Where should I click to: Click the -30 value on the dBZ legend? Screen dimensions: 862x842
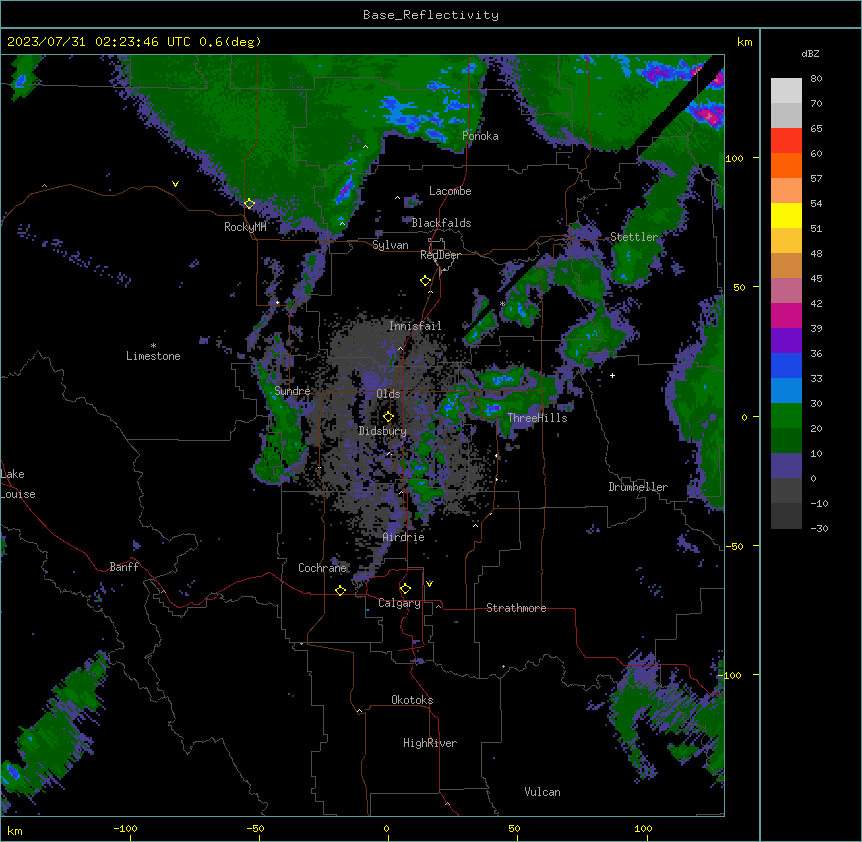pos(819,529)
